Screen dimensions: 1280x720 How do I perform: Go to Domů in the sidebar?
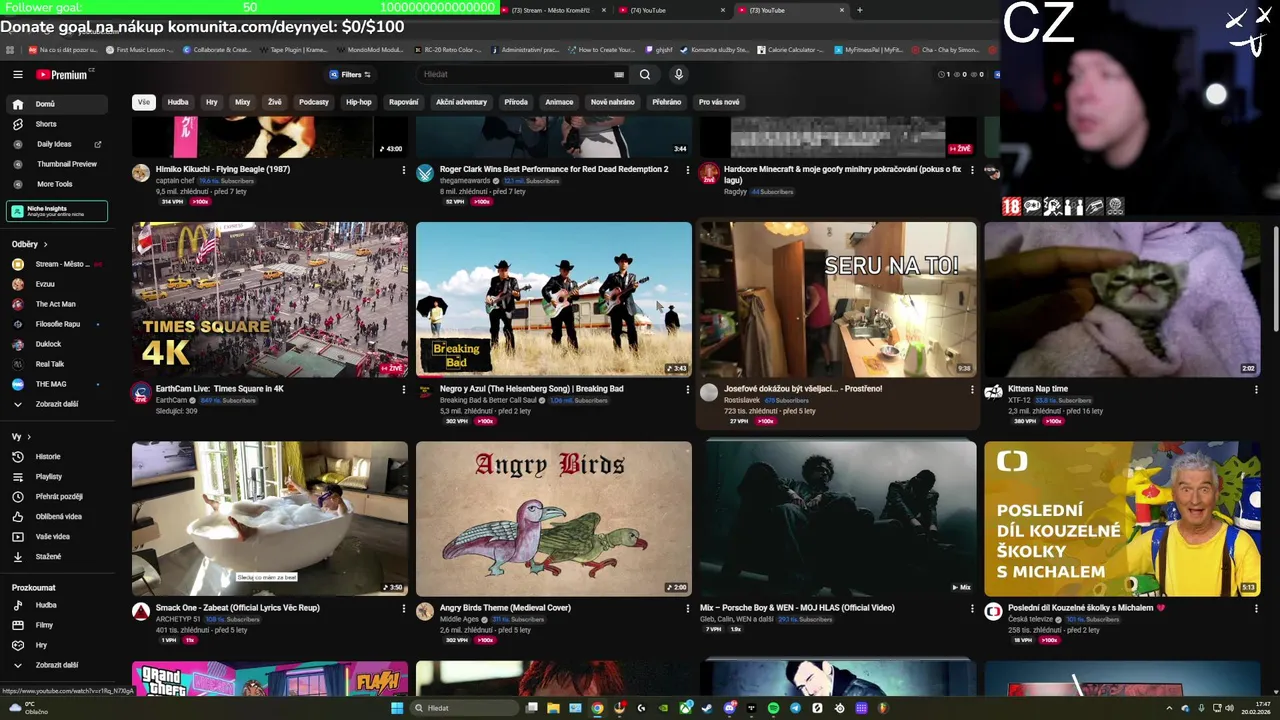[56, 104]
